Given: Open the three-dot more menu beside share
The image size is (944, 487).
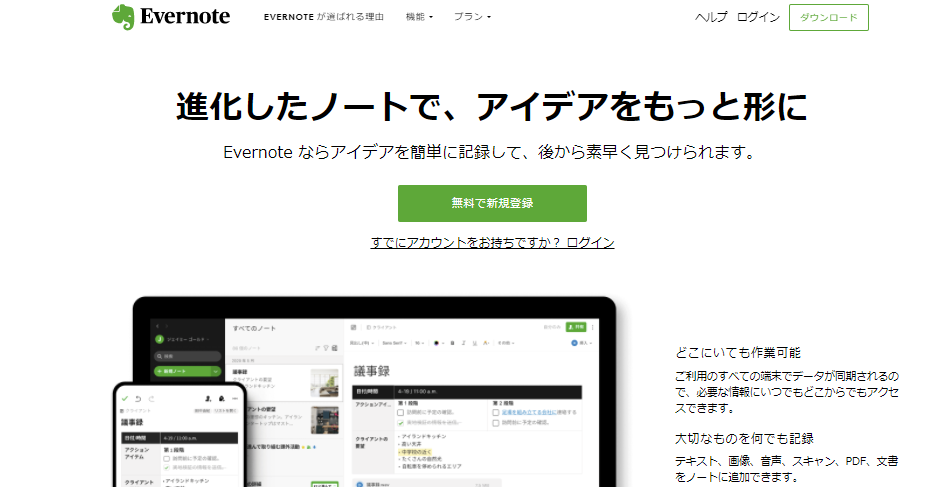Looking at the screenshot, I should point(592,327).
